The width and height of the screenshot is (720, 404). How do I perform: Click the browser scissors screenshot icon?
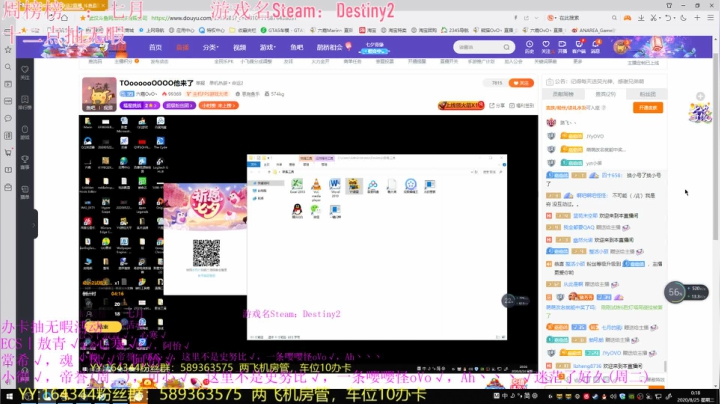point(653,18)
